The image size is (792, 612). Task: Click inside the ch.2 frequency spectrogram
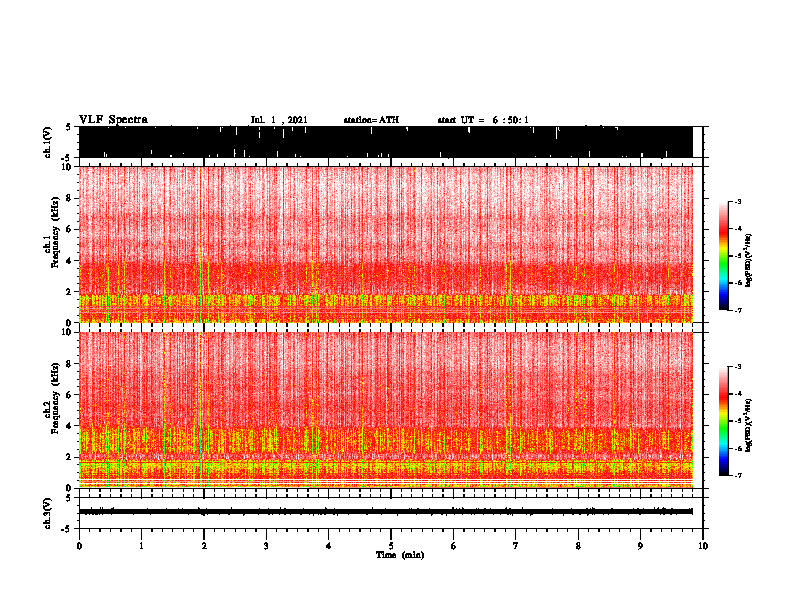pos(386,410)
